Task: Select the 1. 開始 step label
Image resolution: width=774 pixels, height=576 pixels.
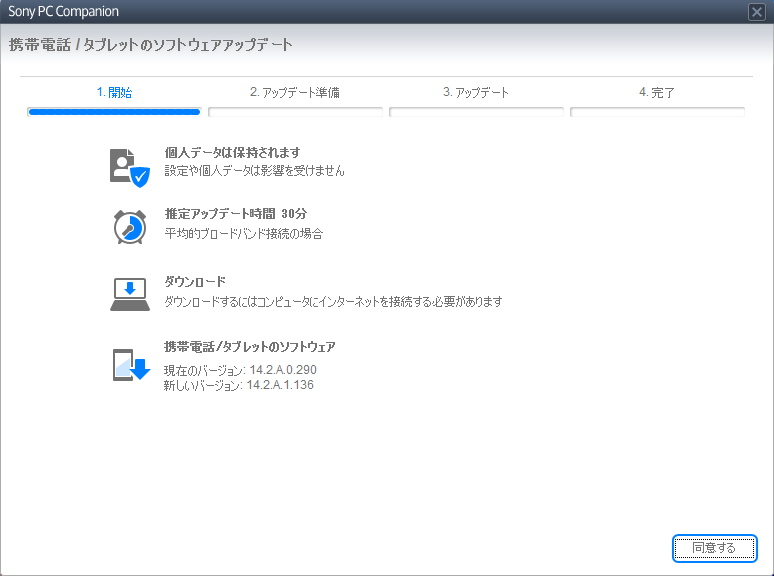Action: point(114,92)
